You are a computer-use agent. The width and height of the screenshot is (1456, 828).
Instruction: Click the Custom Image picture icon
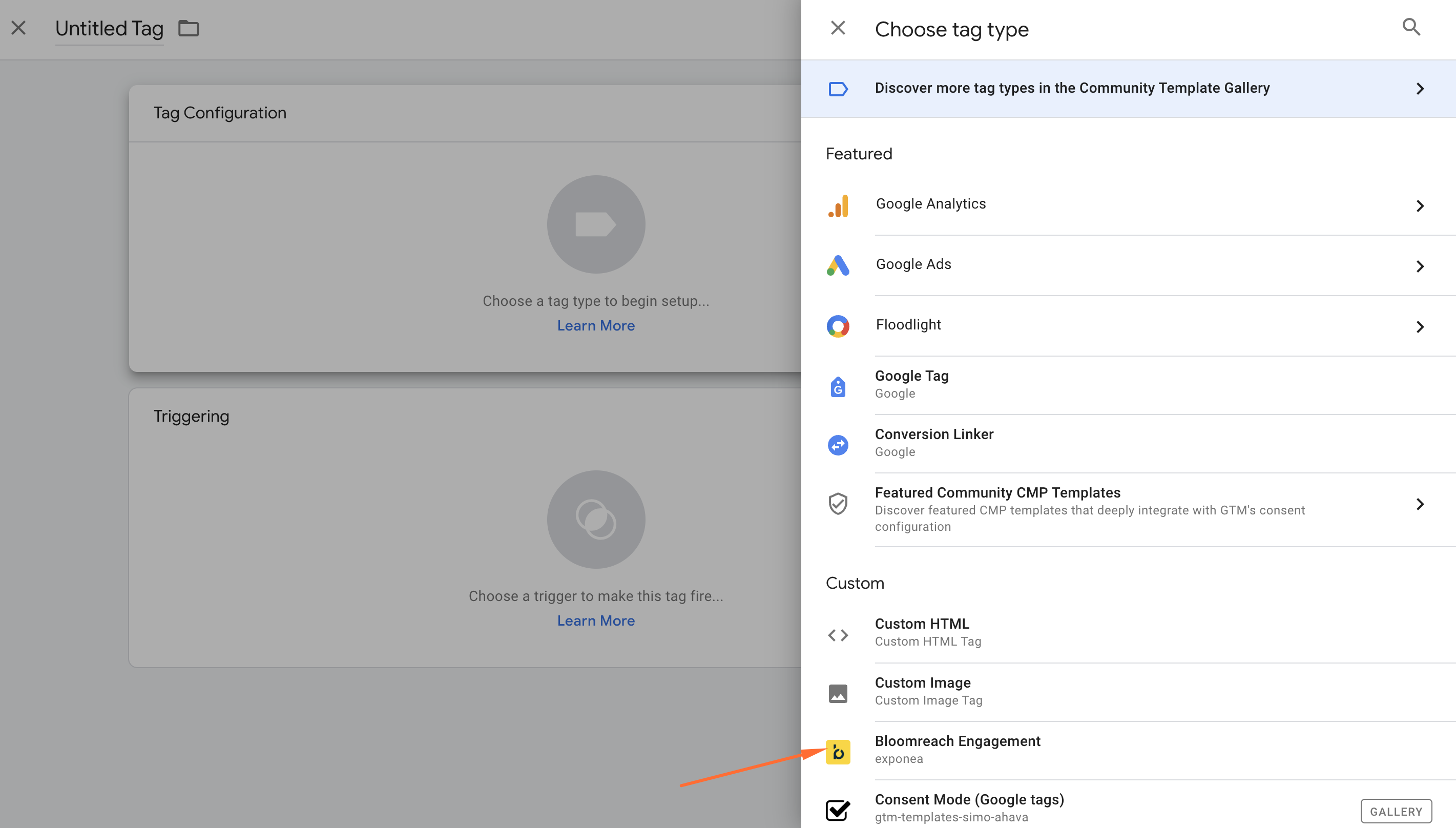(838, 693)
